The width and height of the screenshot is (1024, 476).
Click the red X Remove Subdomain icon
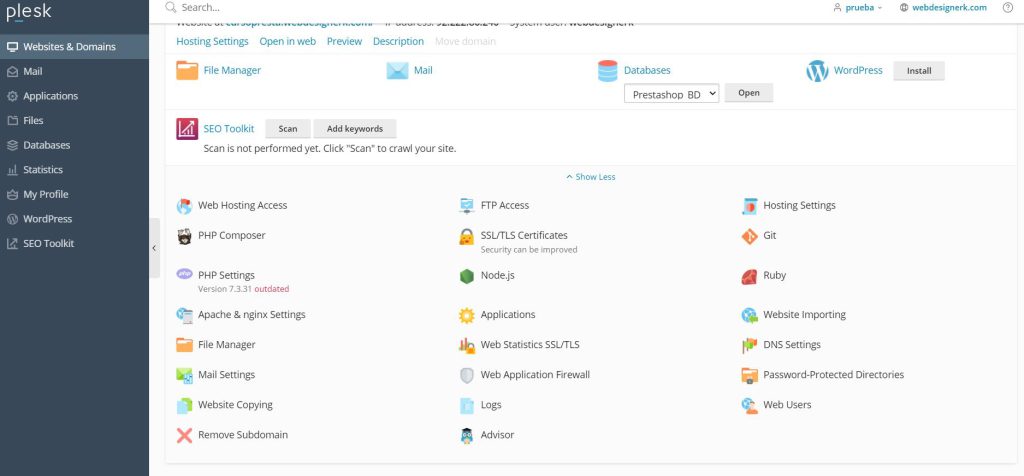click(185, 435)
